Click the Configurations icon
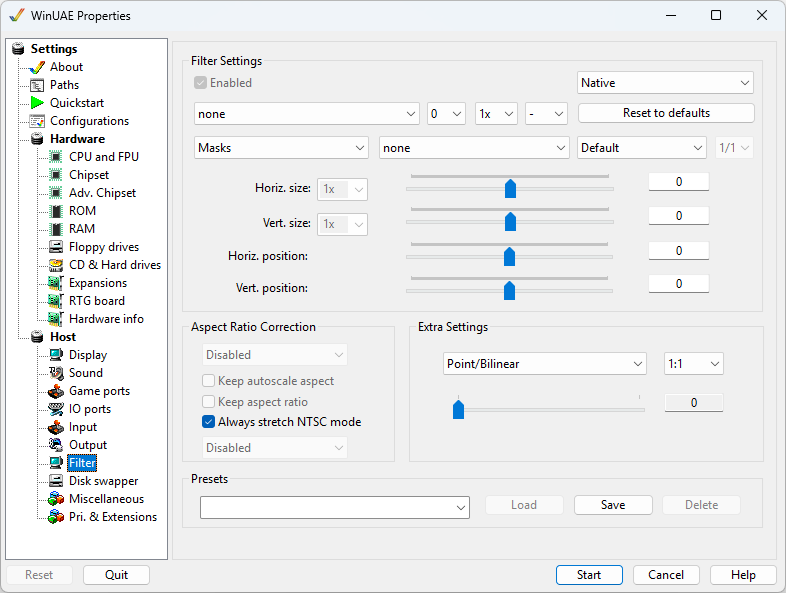The height and width of the screenshot is (593, 786). coord(37,121)
